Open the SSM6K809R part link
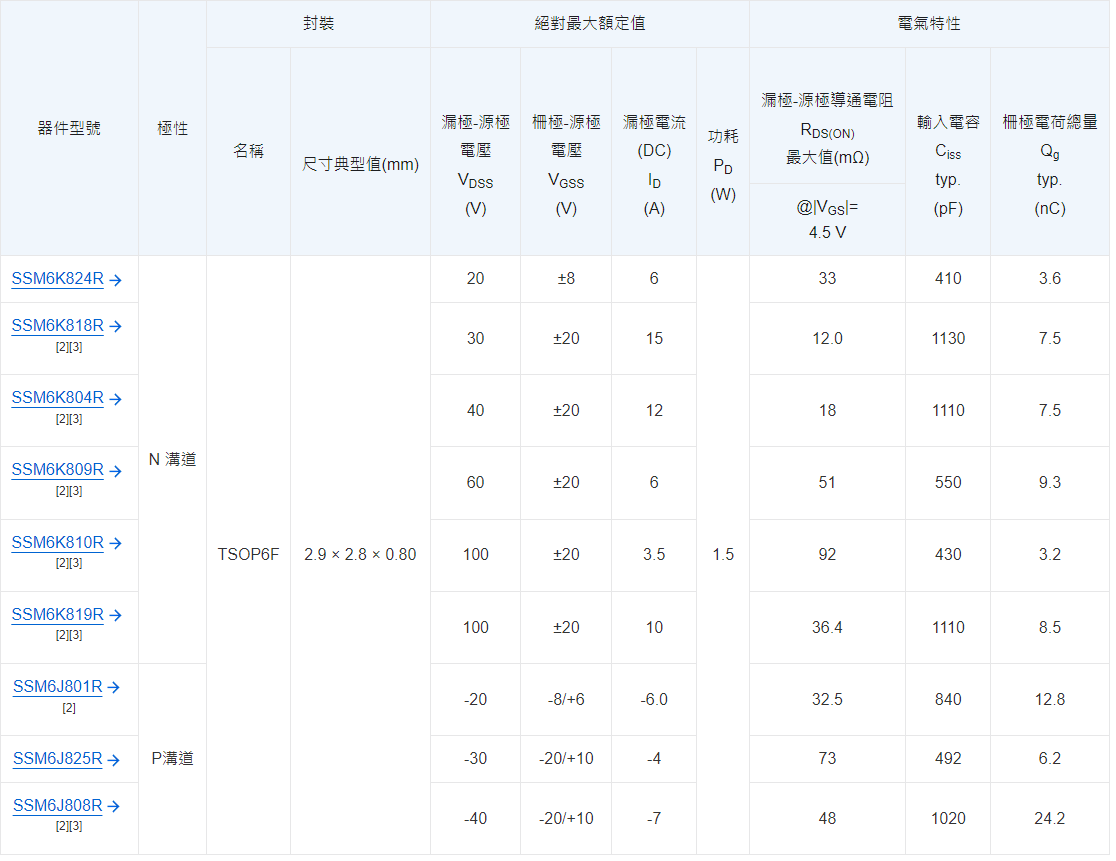1116x861 pixels. tap(57, 470)
